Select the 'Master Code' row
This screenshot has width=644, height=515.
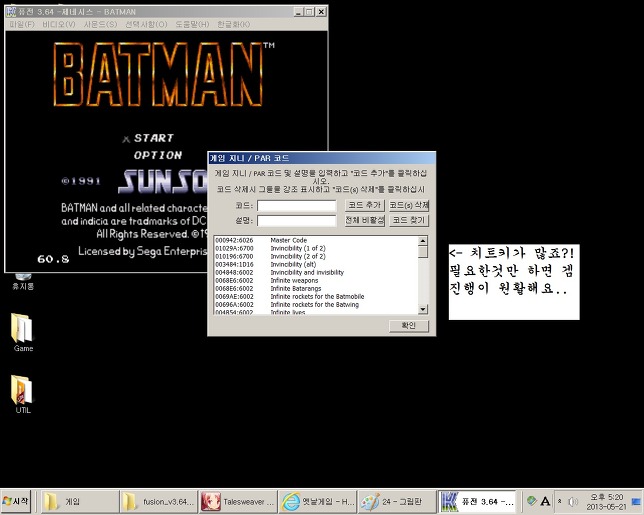click(316, 240)
